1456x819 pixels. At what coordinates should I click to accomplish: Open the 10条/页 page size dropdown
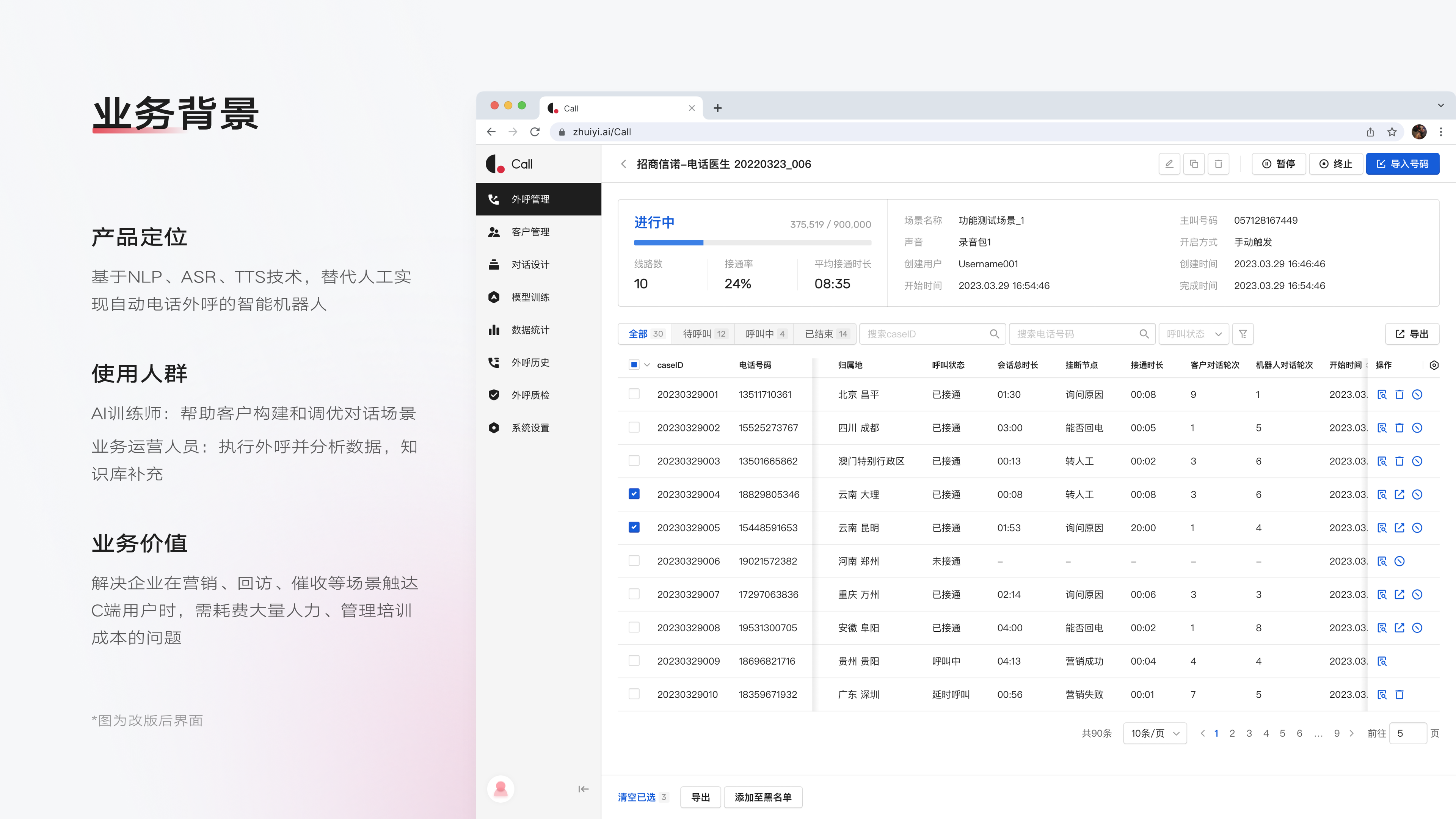click(1155, 734)
